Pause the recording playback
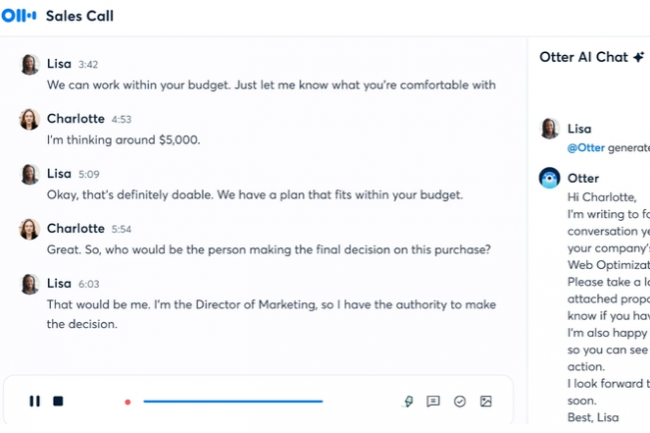Screen dimensions: 650x433 (x=35, y=401)
